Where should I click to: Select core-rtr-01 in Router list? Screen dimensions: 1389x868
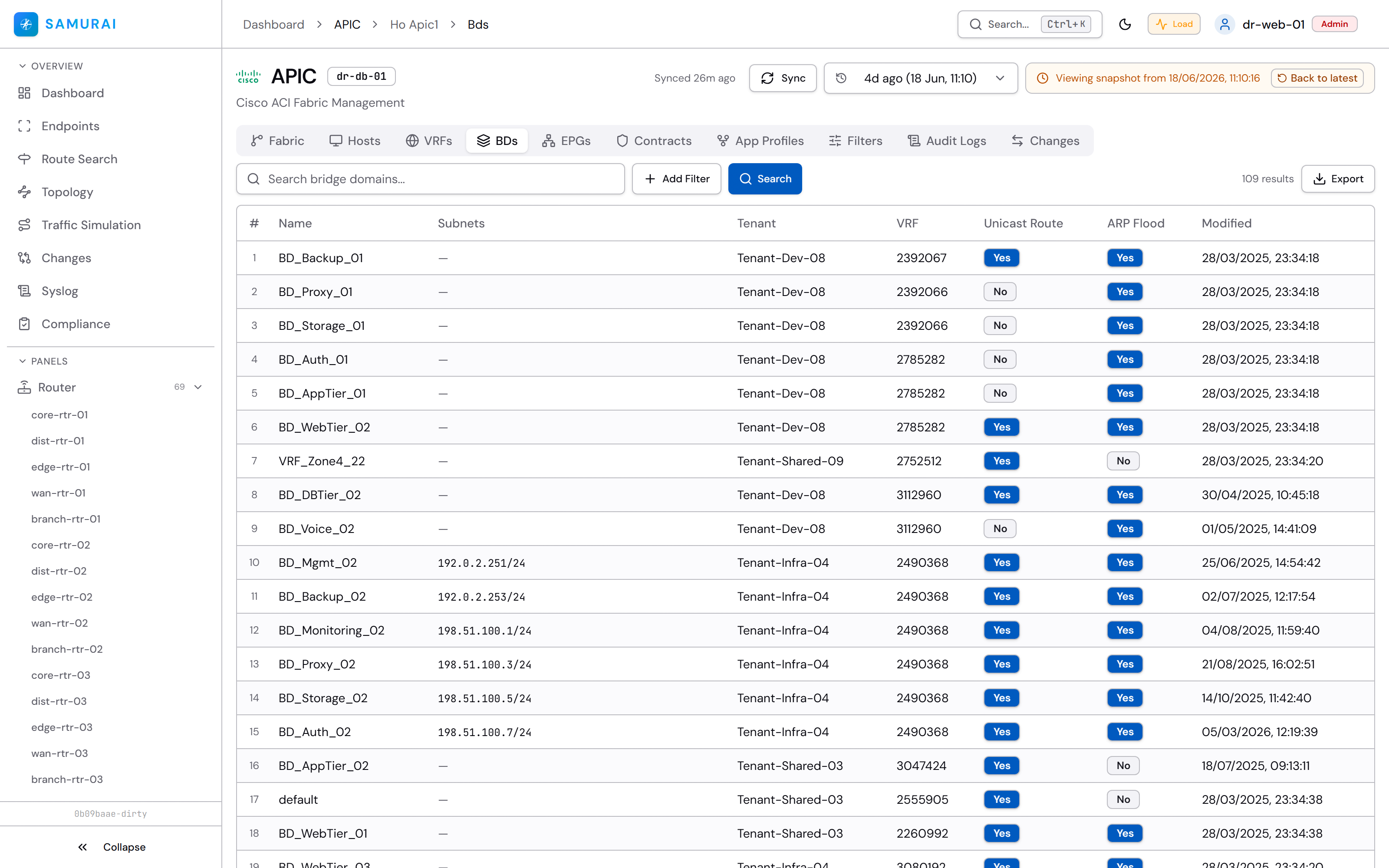[60, 414]
